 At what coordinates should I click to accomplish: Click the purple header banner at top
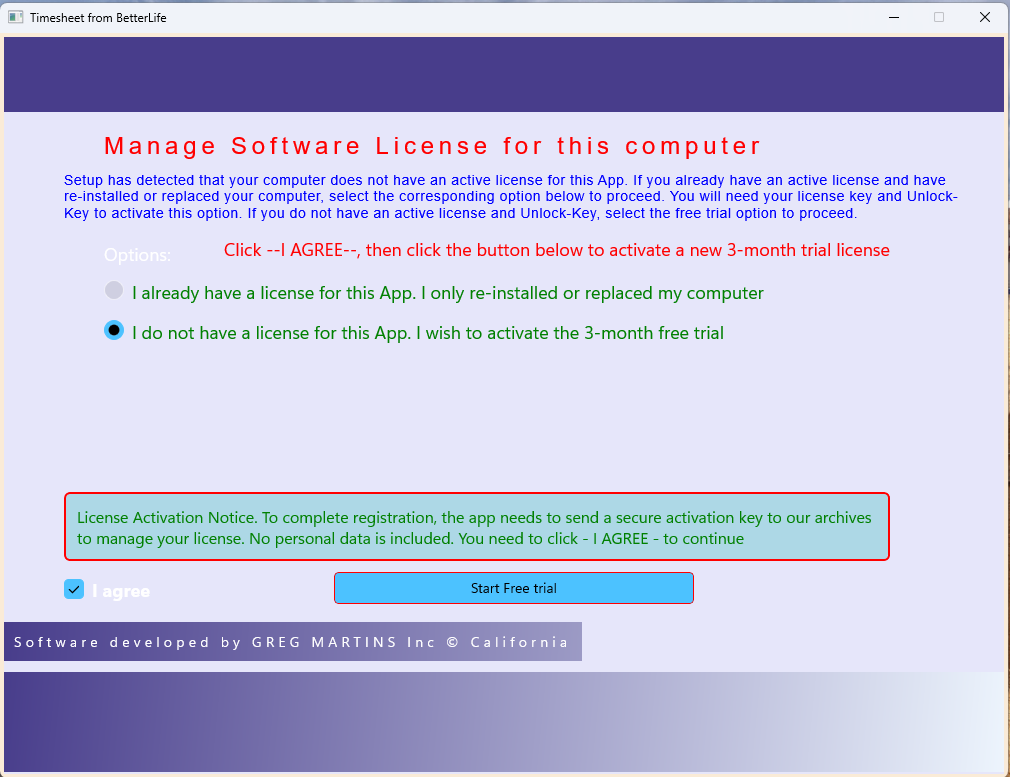click(x=504, y=75)
